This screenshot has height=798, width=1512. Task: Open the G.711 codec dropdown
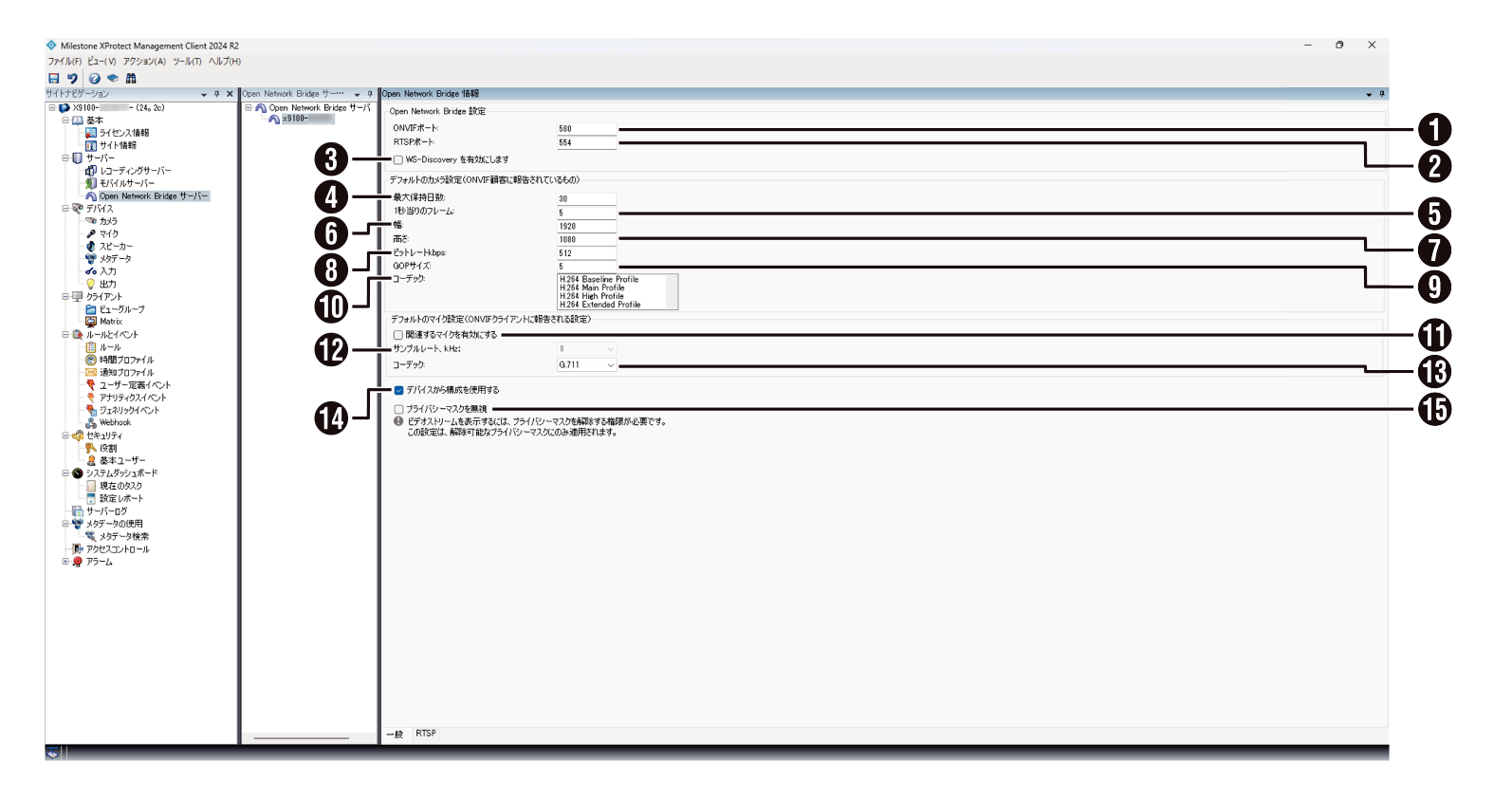(x=587, y=364)
